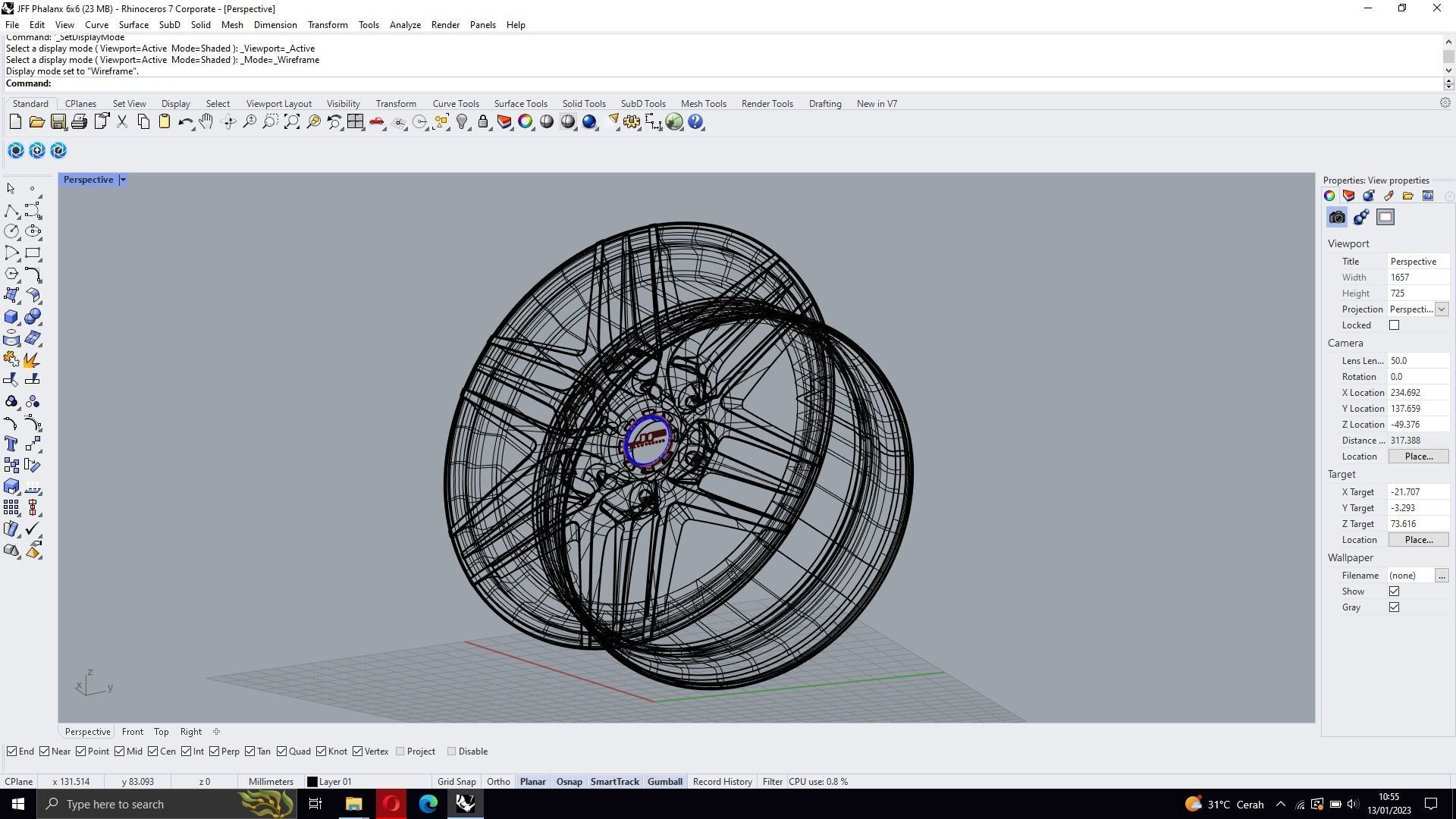Click the viewport Title field

(1417, 262)
